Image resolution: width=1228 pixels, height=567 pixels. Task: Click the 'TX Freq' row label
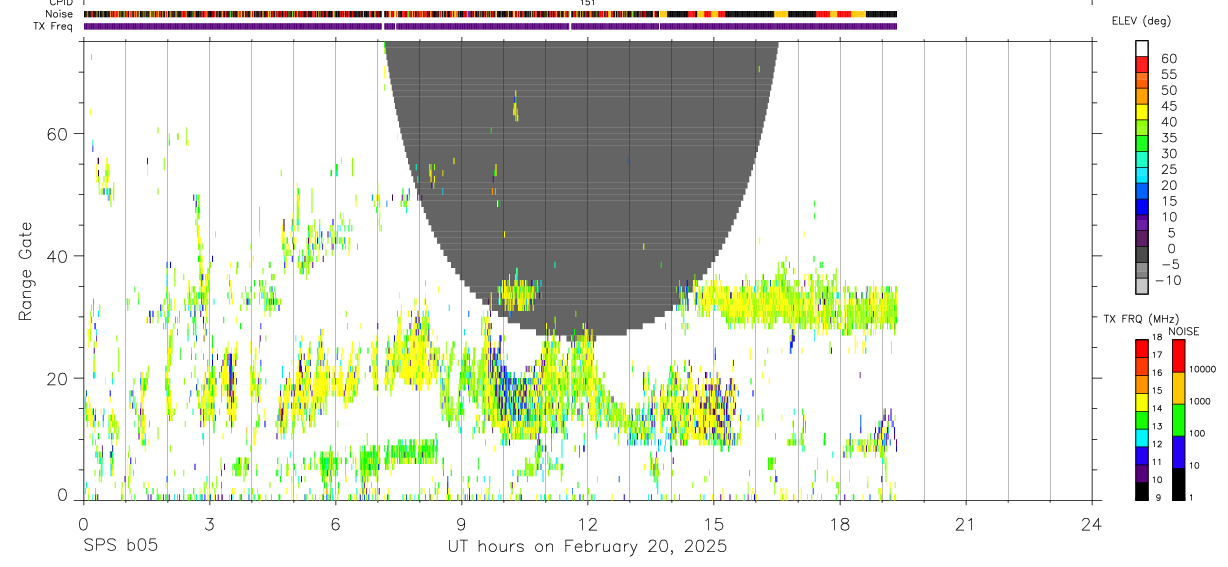pyautogui.click(x=52, y=26)
